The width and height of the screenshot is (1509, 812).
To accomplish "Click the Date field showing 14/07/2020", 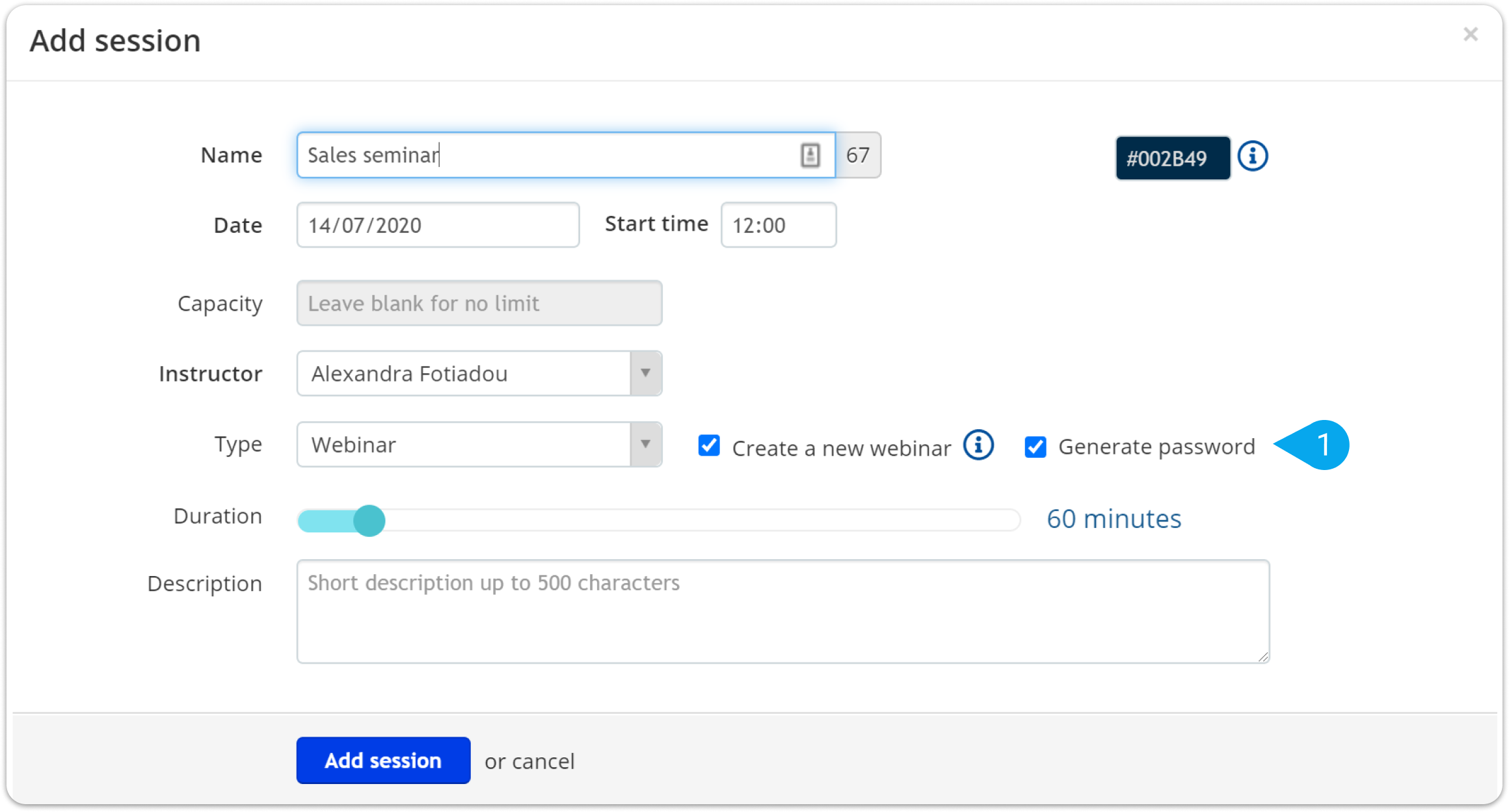I will 438,225.
